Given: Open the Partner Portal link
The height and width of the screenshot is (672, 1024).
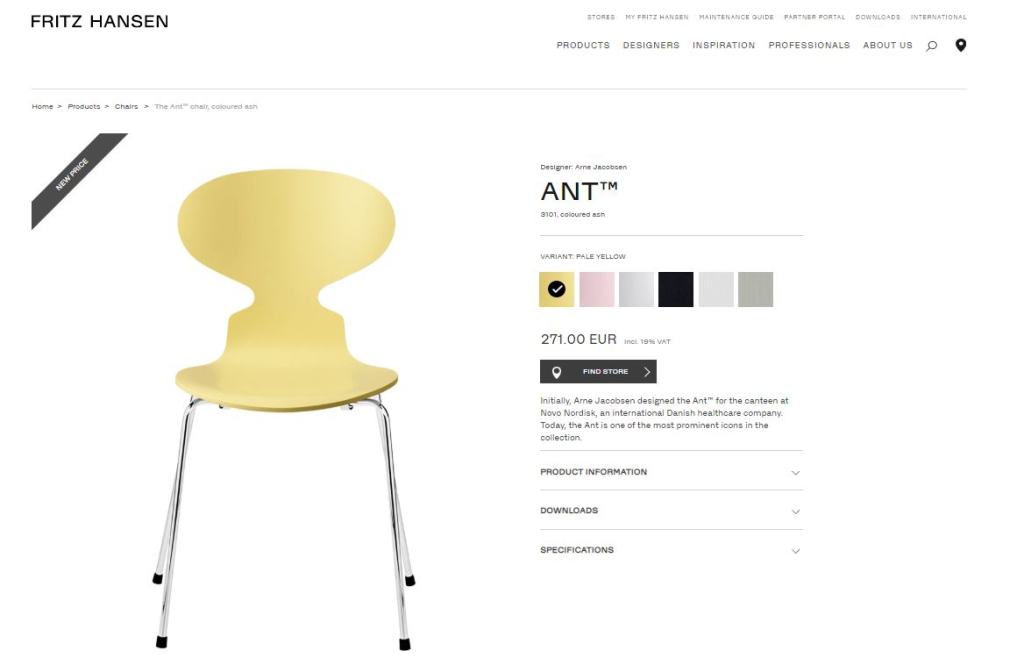Looking at the screenshot, I should (x=814, y=17).
